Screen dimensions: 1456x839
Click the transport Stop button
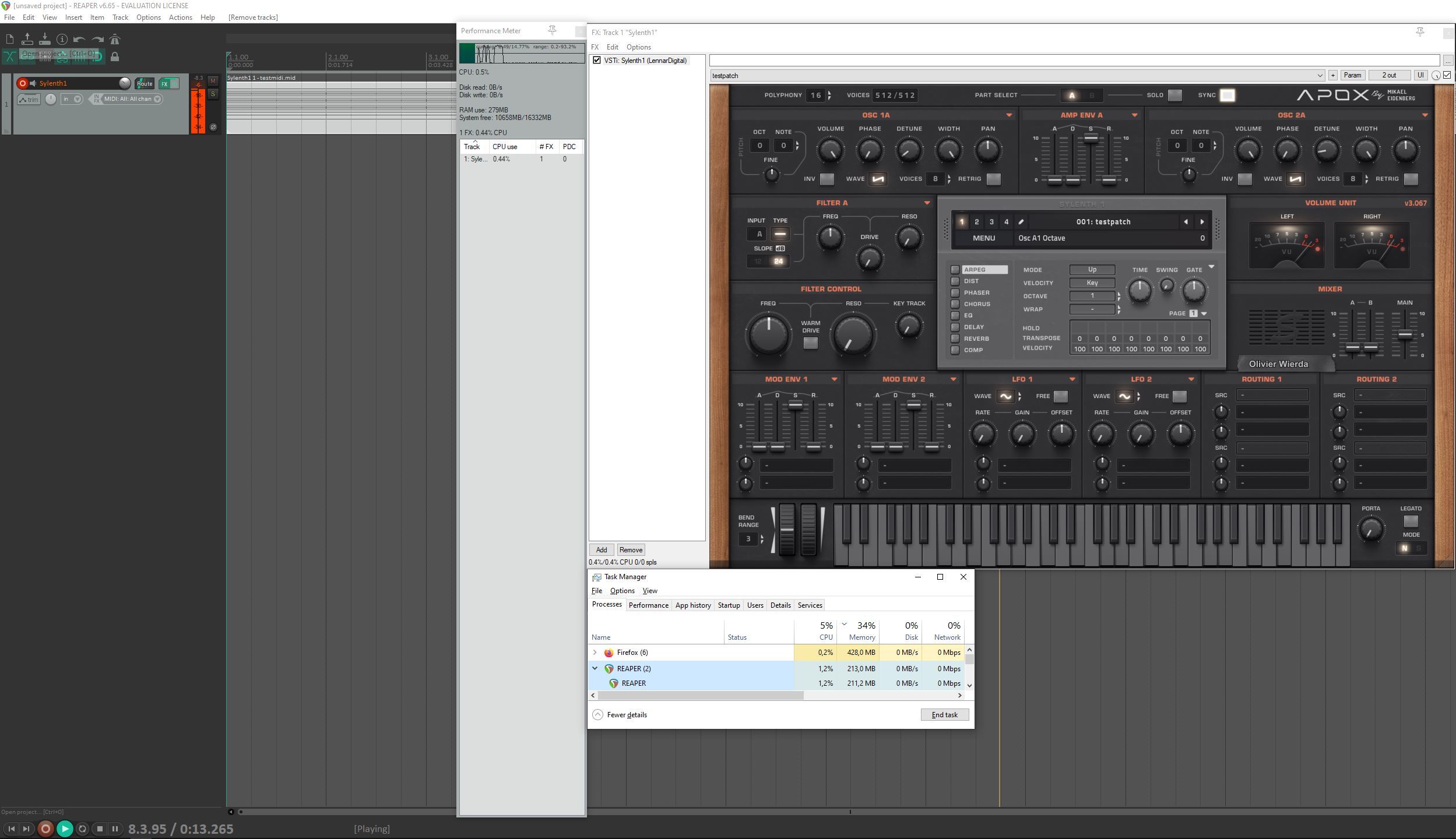coord(100,829)
